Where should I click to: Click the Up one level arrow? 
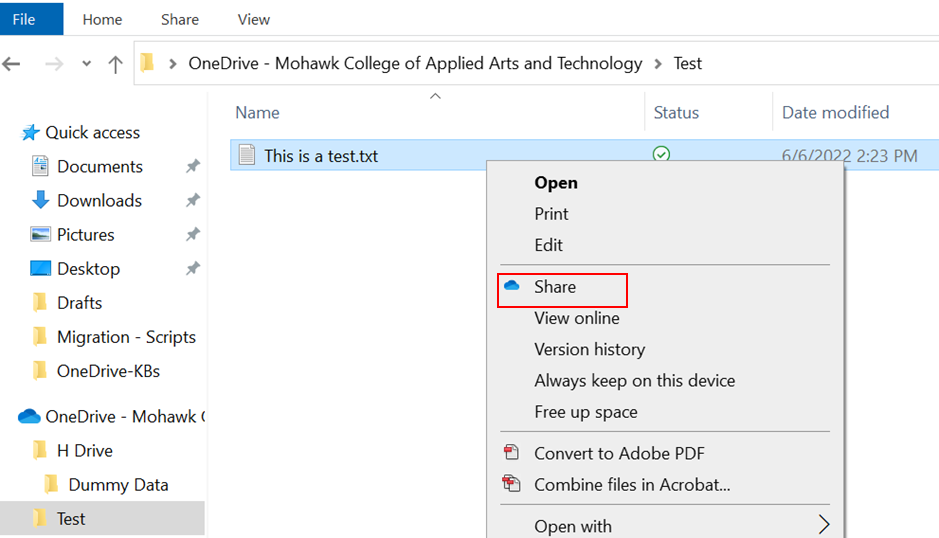(x=115, y=64)
